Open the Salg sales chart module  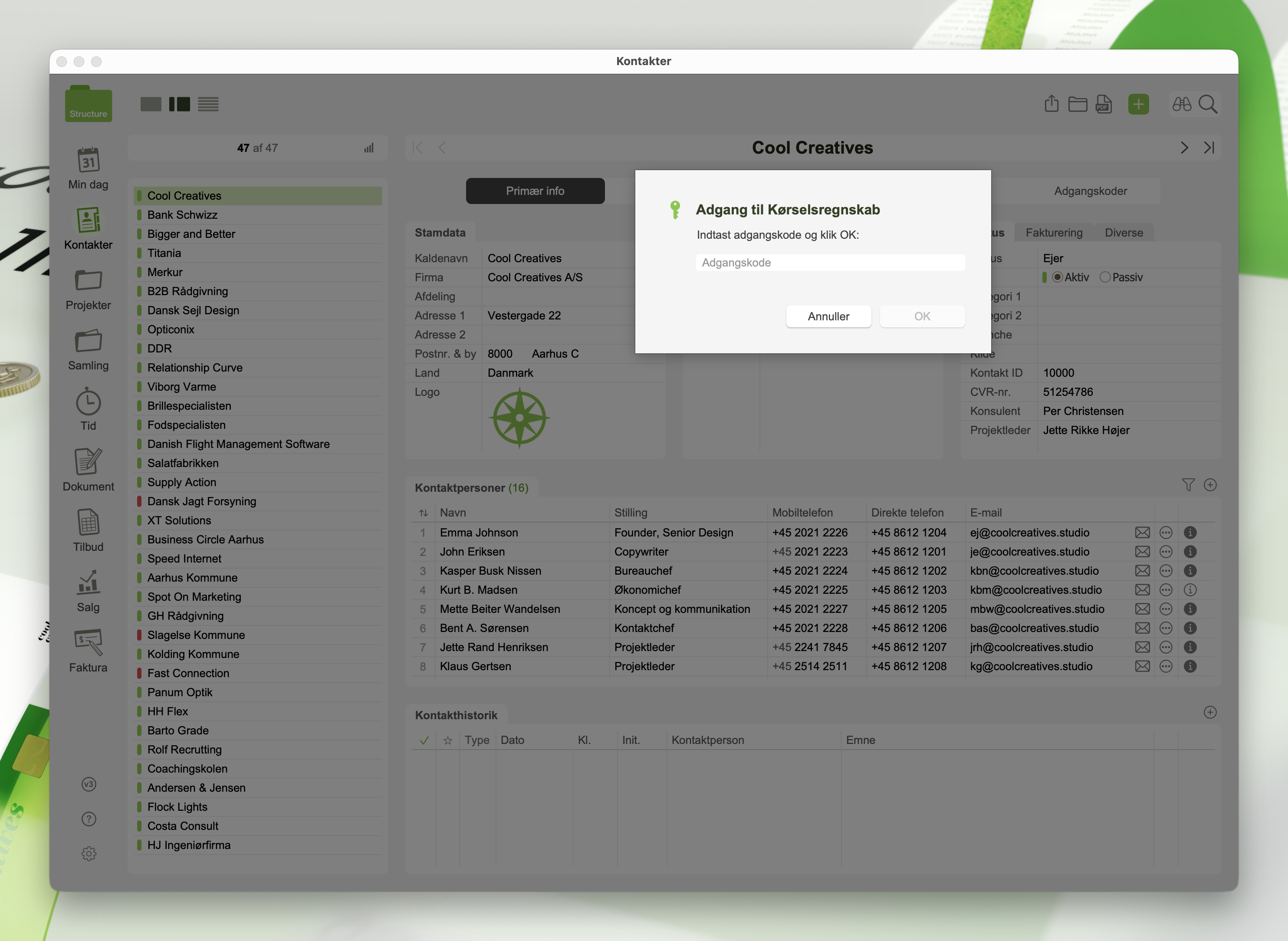click(88, 582)
